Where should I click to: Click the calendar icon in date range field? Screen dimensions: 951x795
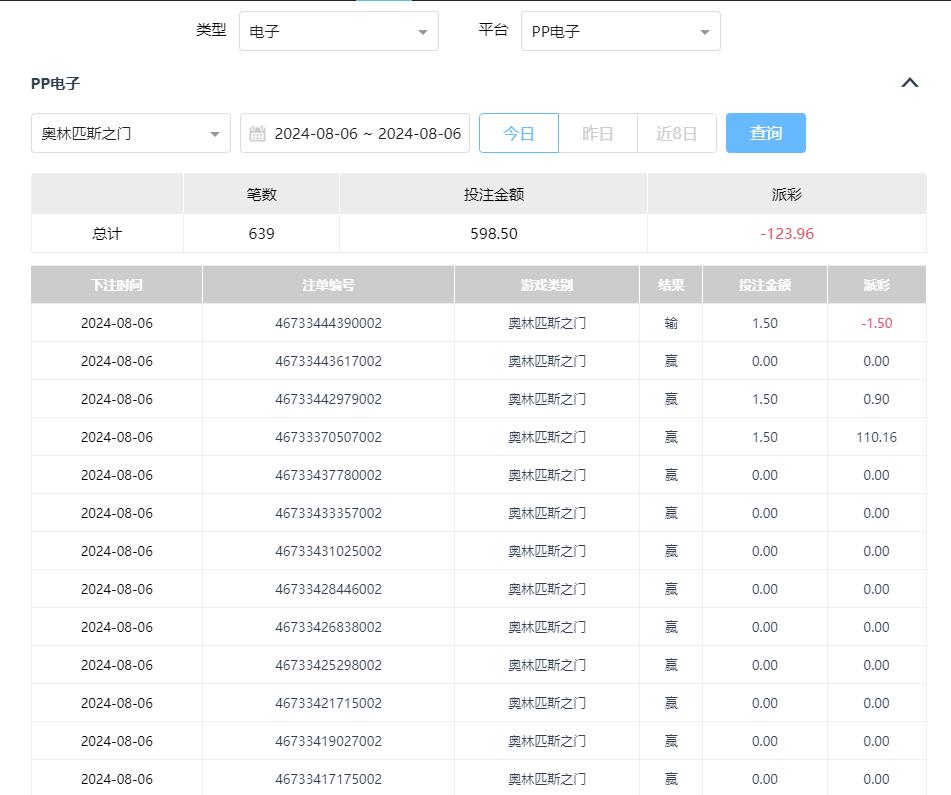pyautogui.click(x=257, y=134)
